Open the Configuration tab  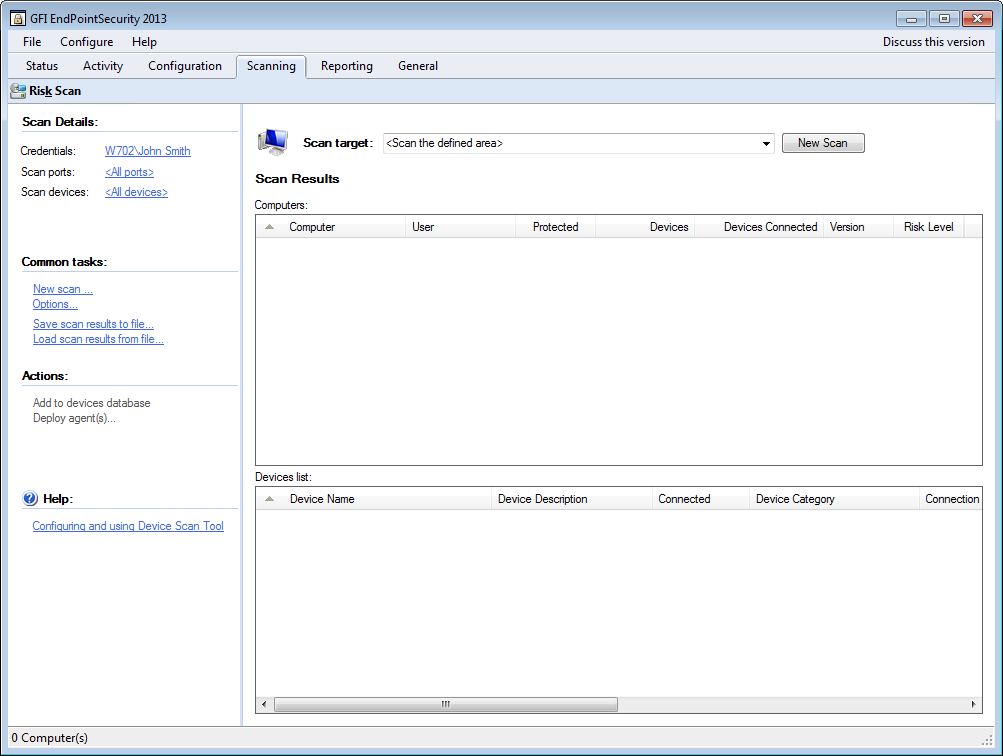click(185, 66)
